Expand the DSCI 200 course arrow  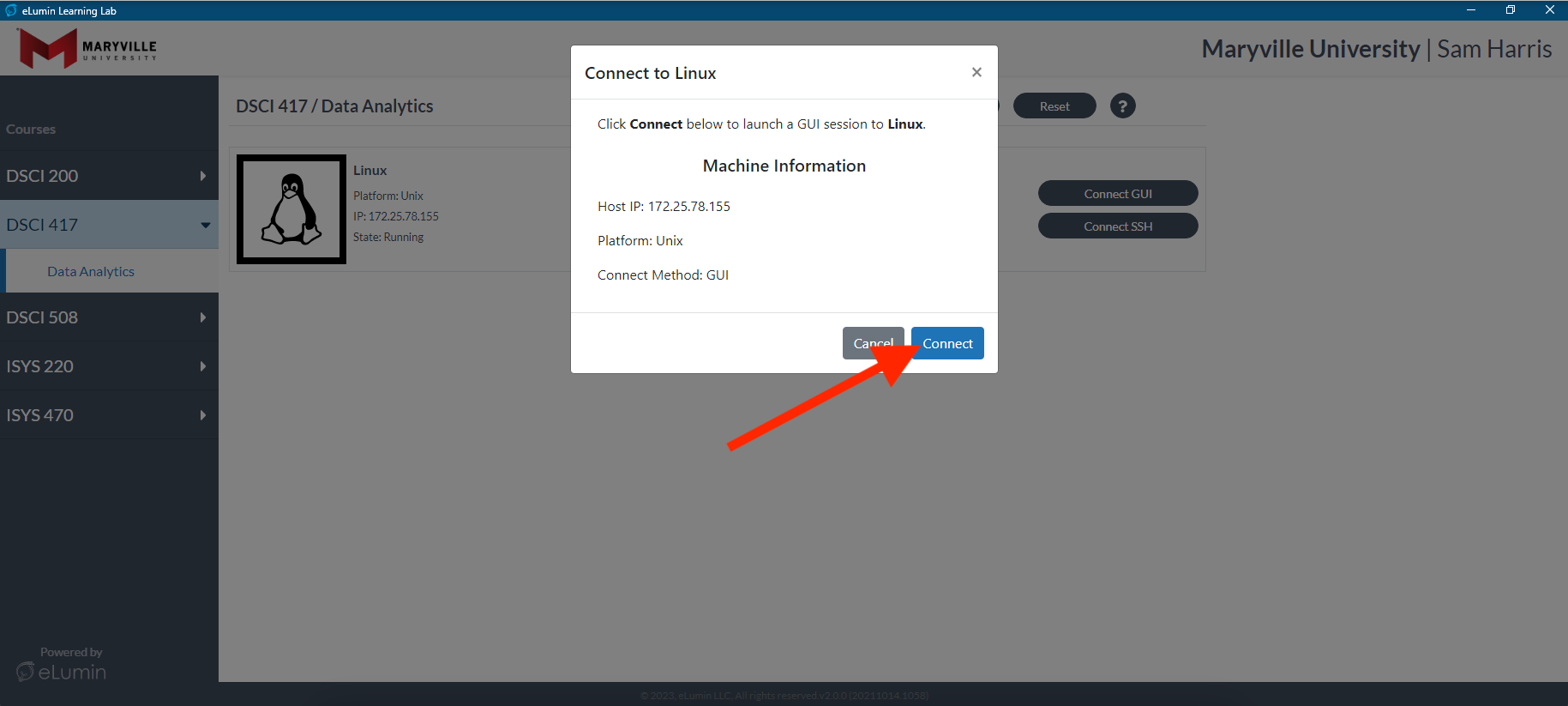(x=203, y=176)
